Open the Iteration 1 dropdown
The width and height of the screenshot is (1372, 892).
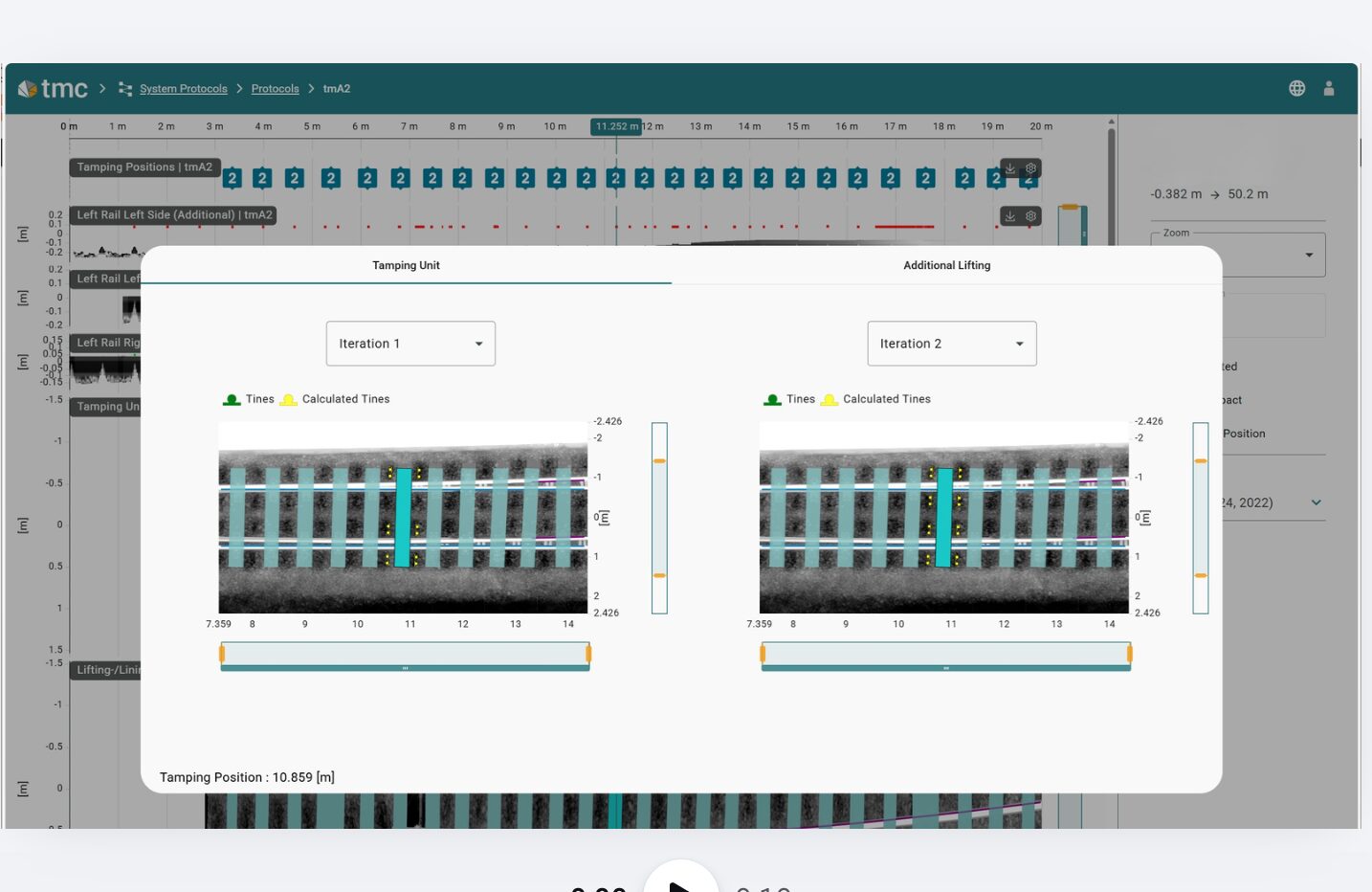410,344
